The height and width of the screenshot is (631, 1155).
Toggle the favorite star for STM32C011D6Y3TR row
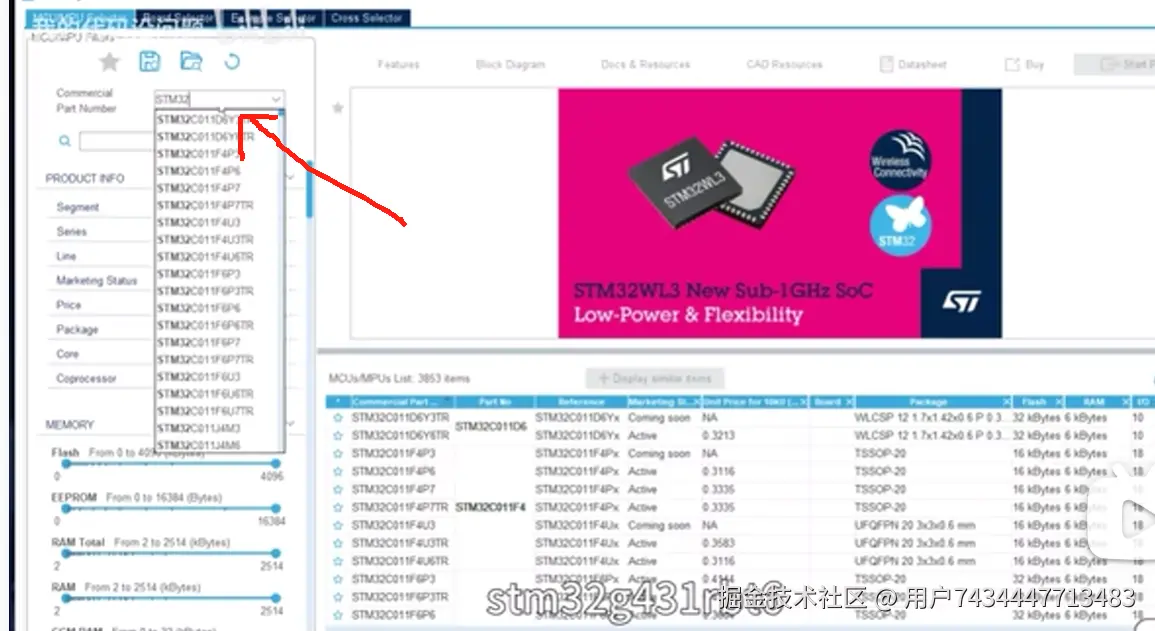[338, 418]
